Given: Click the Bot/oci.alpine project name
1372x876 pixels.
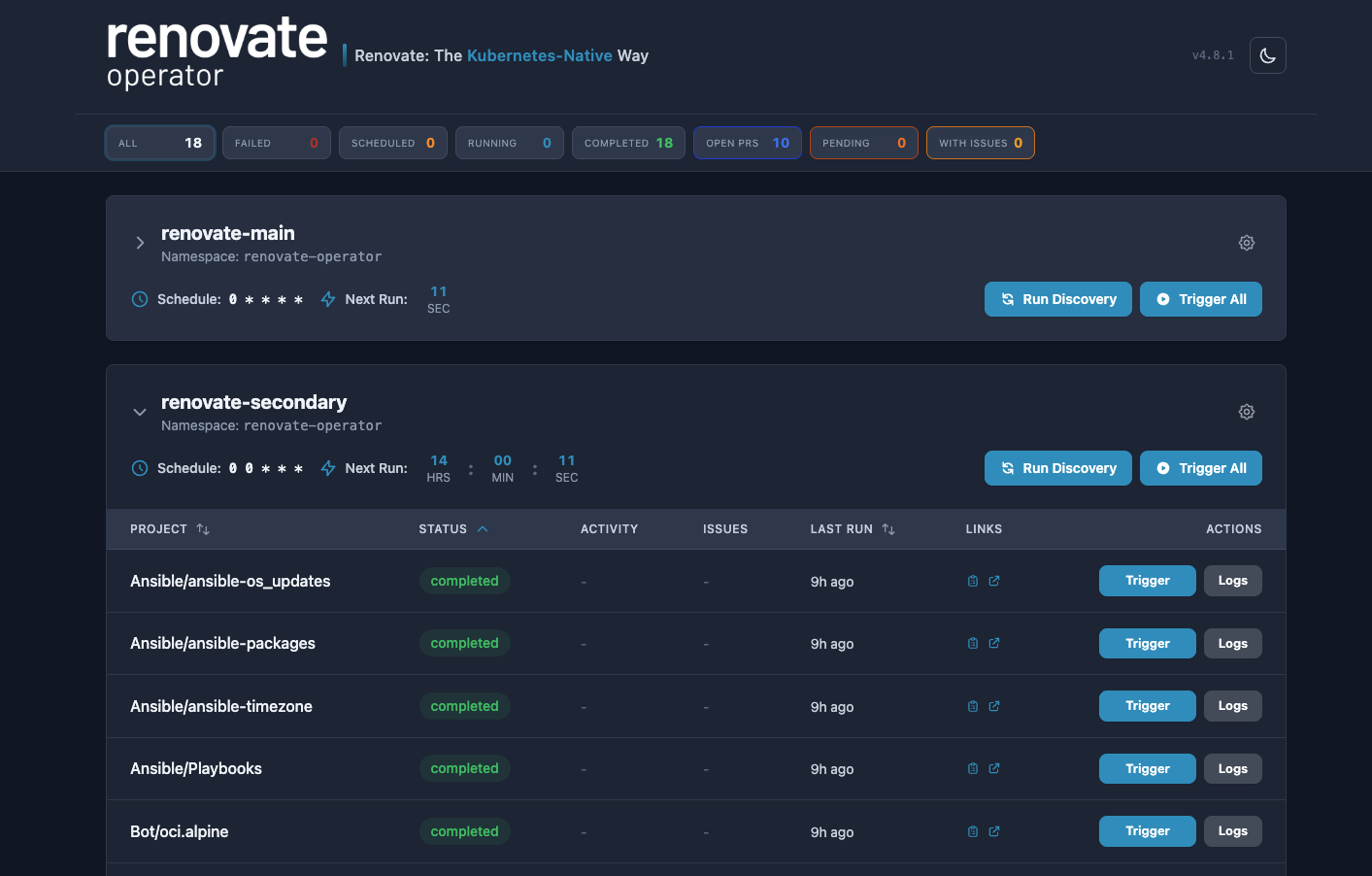Looking at the screenshot, I should tap(180, 831).
